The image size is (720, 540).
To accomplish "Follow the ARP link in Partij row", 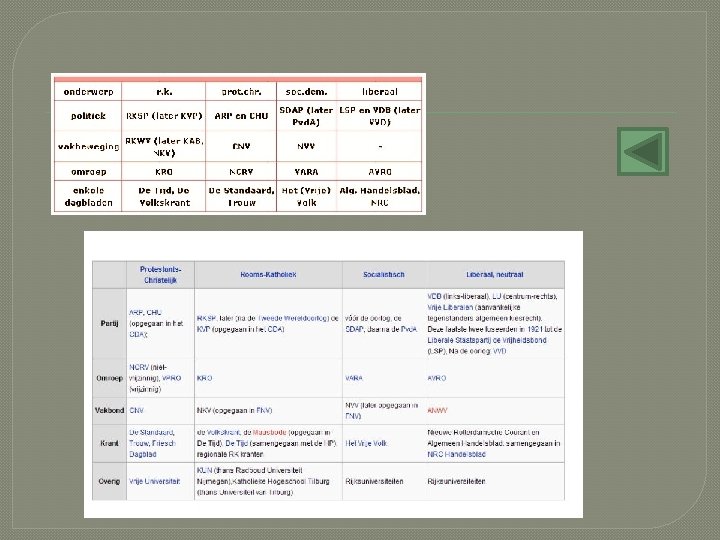I will click(x=135, y=313).
